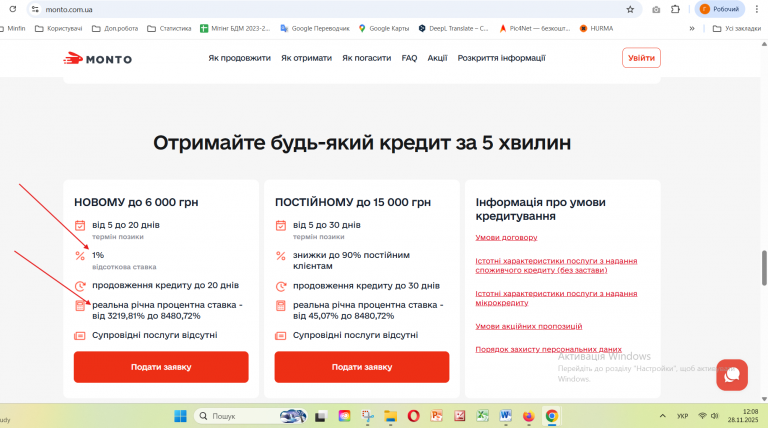Viewport: 768px width, 428px height.
Task: Switch to Chrome on the taskbar
Action: click(552, 416)
